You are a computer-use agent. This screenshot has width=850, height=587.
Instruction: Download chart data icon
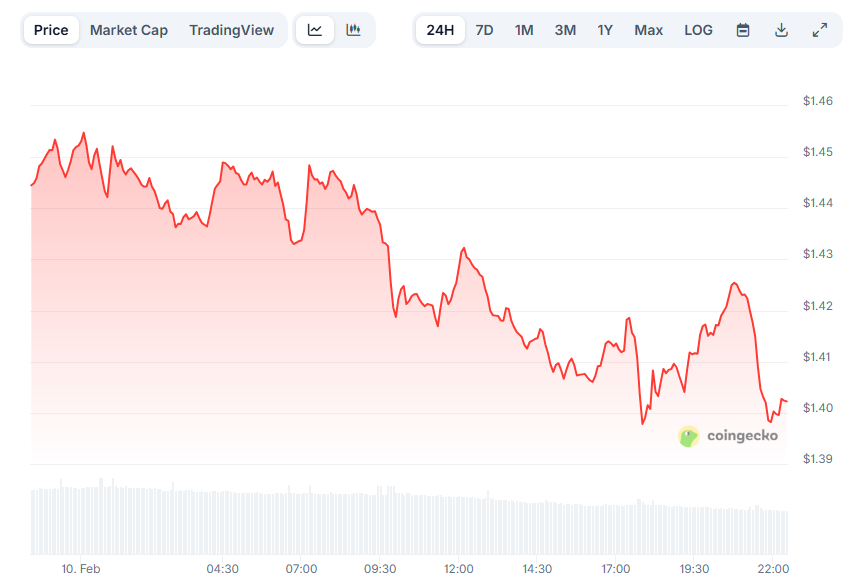782,30
